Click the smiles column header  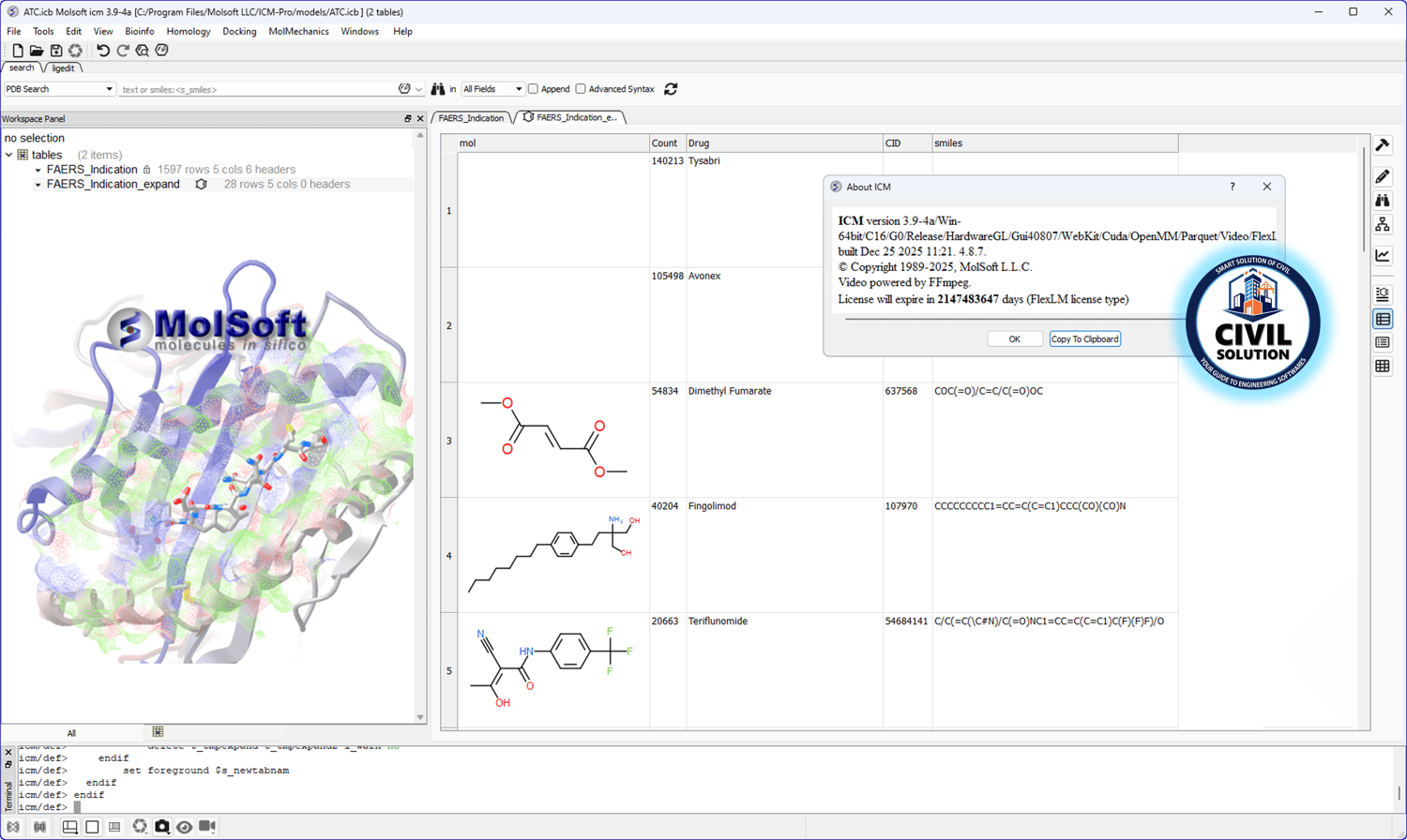[x=1055, y=143]
